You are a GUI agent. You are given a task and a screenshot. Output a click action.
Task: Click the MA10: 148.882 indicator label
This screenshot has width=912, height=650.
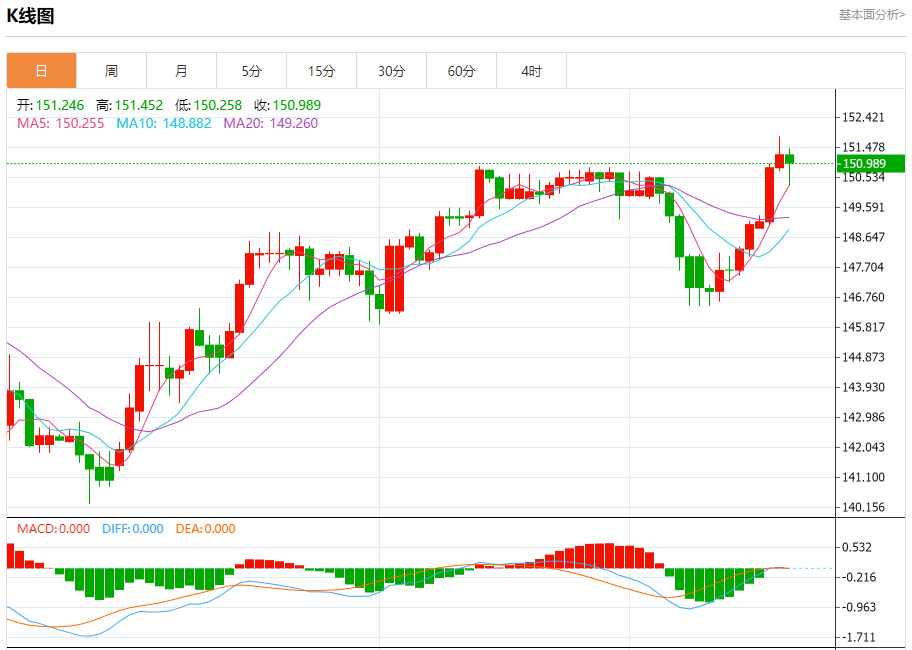click(x=164, y=123)
